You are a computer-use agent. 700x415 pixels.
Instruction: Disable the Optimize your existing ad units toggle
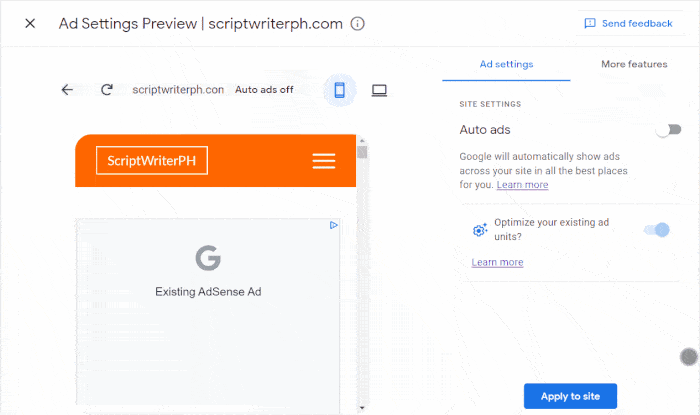(657, 230)
